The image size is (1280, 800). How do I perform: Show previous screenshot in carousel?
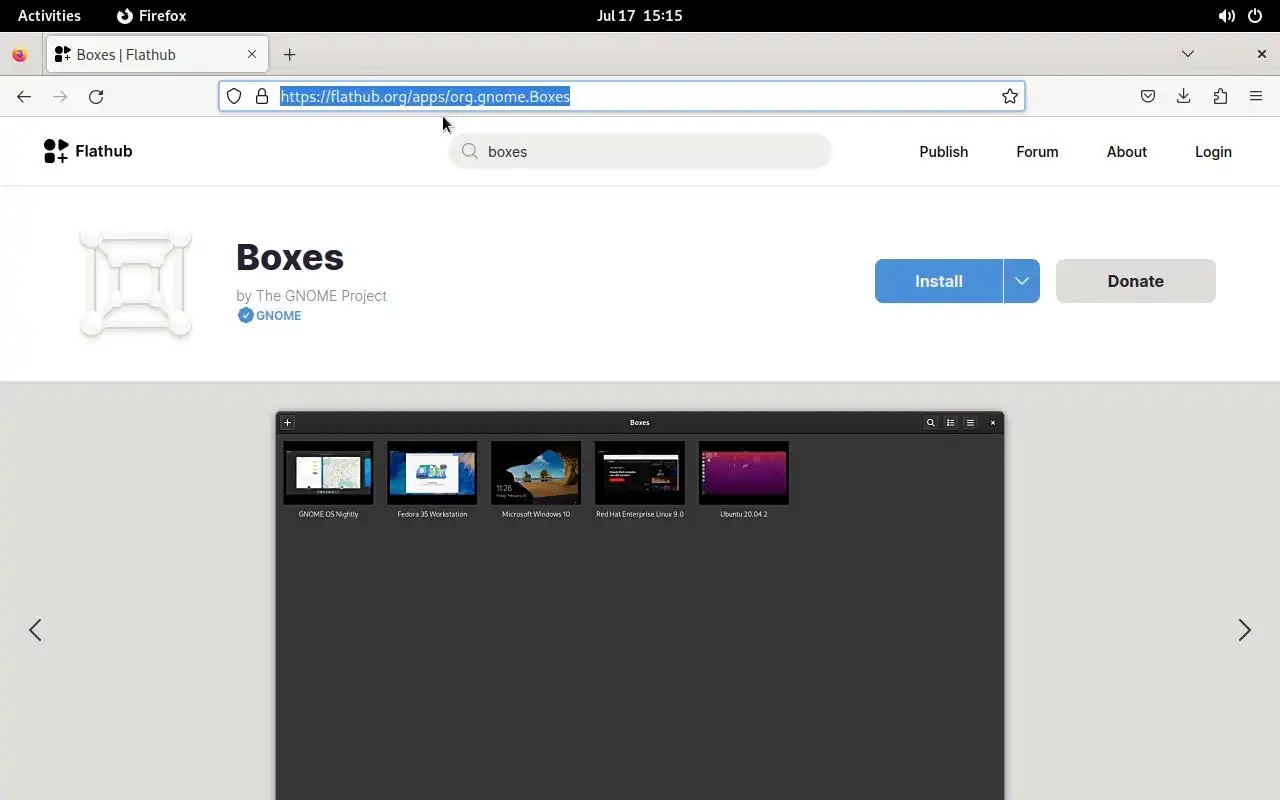(x=35, y=630)
